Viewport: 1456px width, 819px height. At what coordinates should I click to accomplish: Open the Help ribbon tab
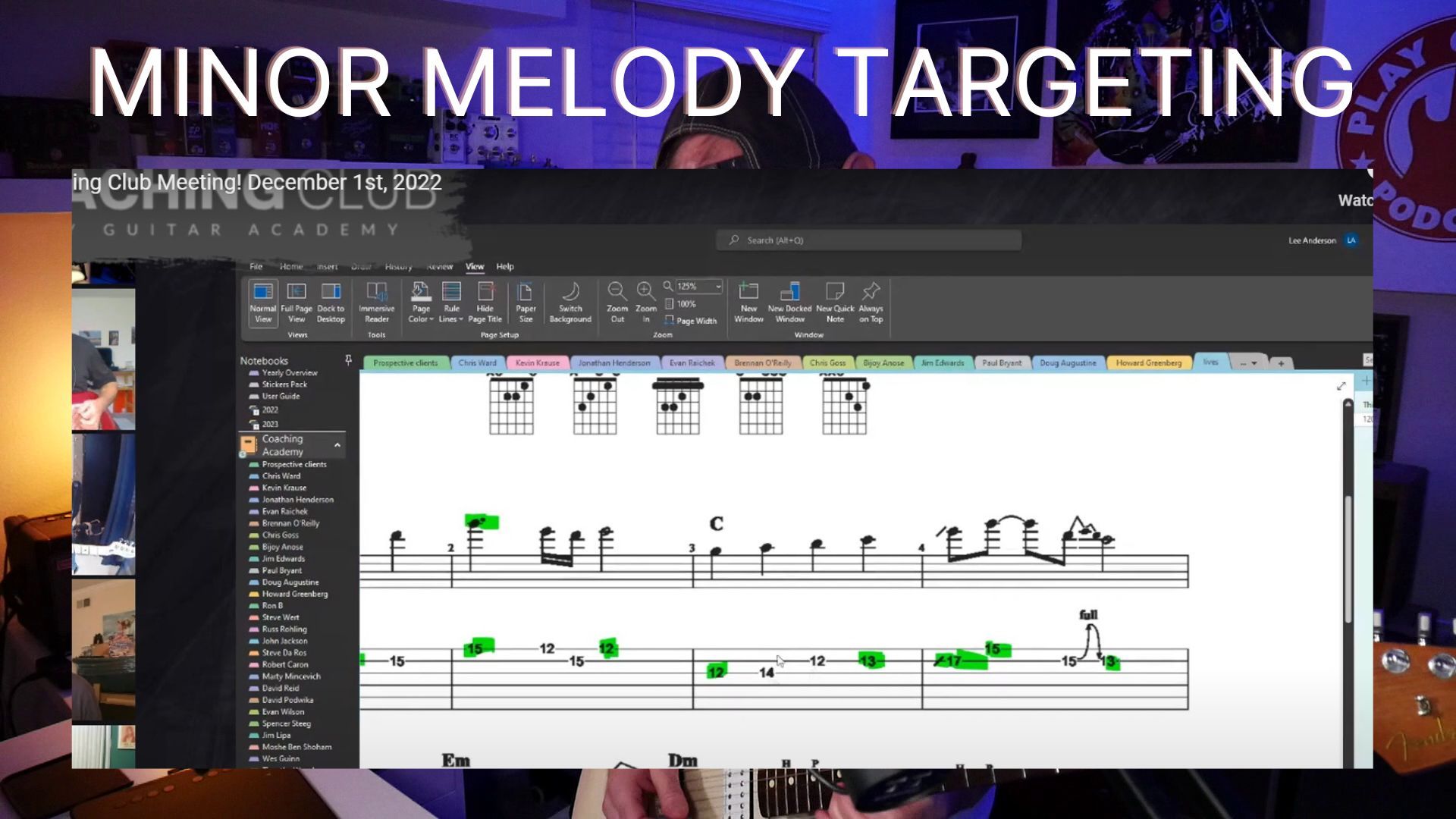point(505,267)
